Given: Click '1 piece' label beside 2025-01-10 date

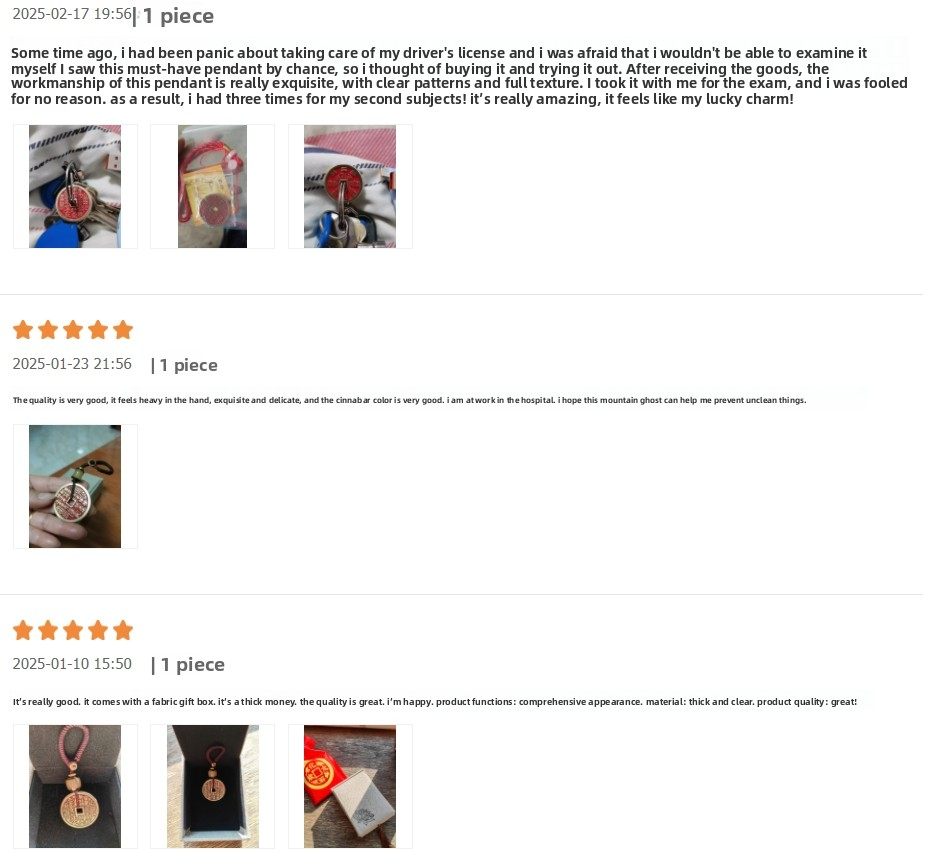Looking at the screenshot, I should tap(188, 665).
